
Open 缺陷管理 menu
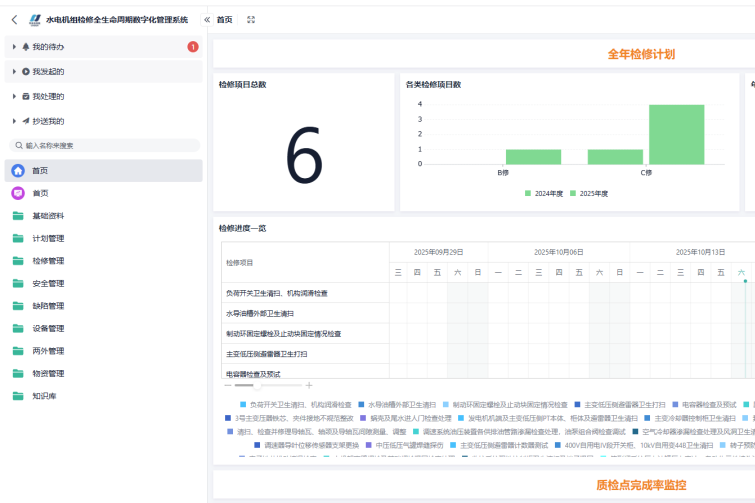tap(104, 306)
